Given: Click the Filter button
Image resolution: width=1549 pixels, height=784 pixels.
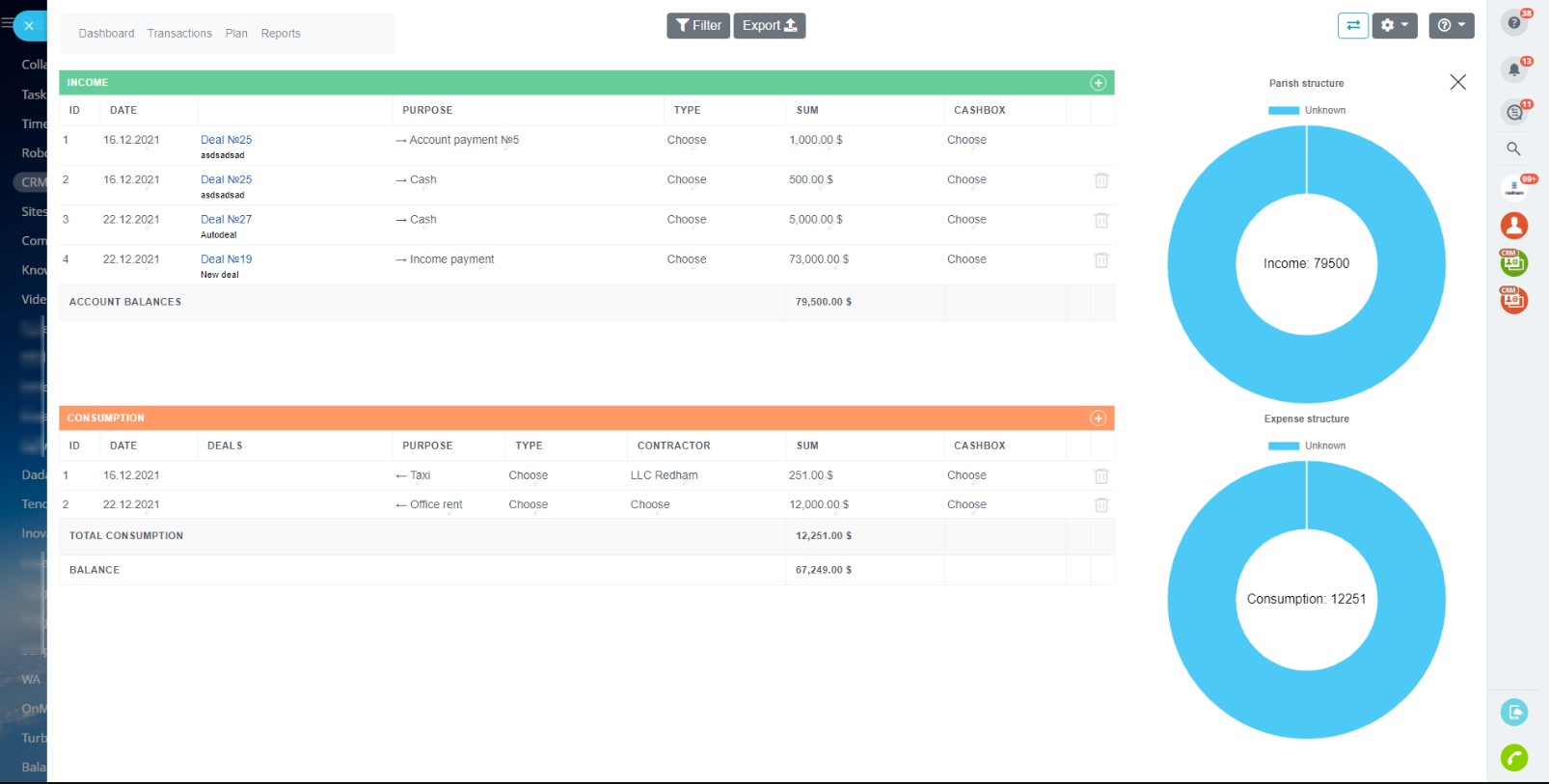Looking at the screenshot, I should click(x=698, y=26).
